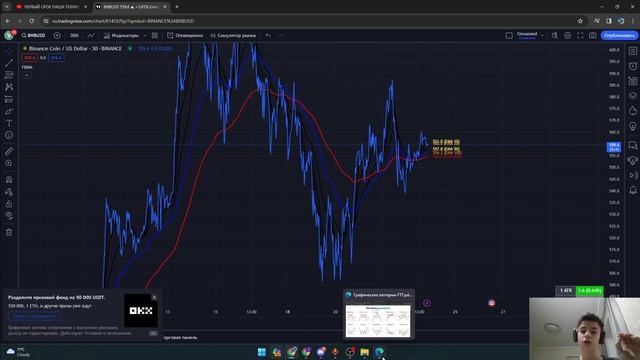Switch to the BNBUSD browser tab
This screenshot has width=640, height=360.
point(131,7)
